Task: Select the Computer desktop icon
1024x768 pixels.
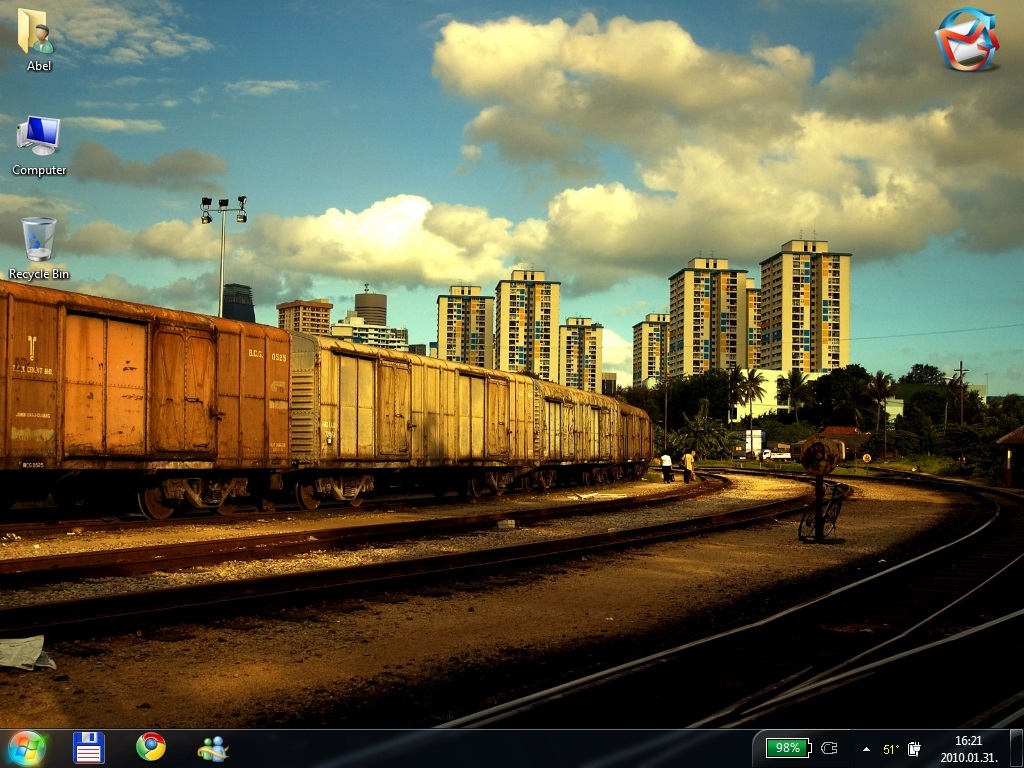Action: coord(38,136)
